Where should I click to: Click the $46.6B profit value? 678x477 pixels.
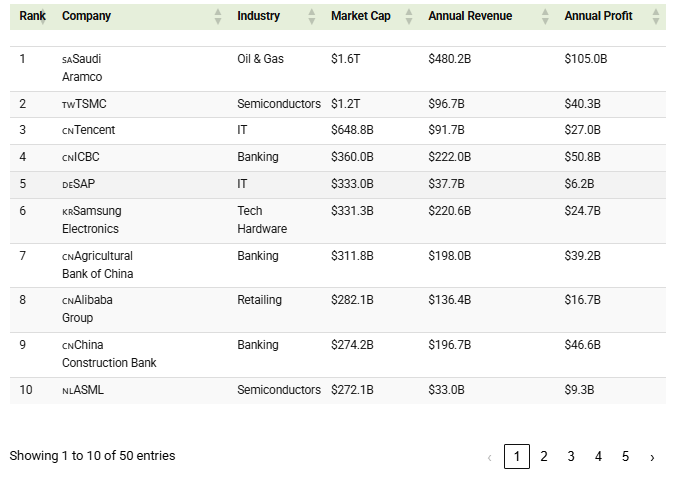point(582,345)
